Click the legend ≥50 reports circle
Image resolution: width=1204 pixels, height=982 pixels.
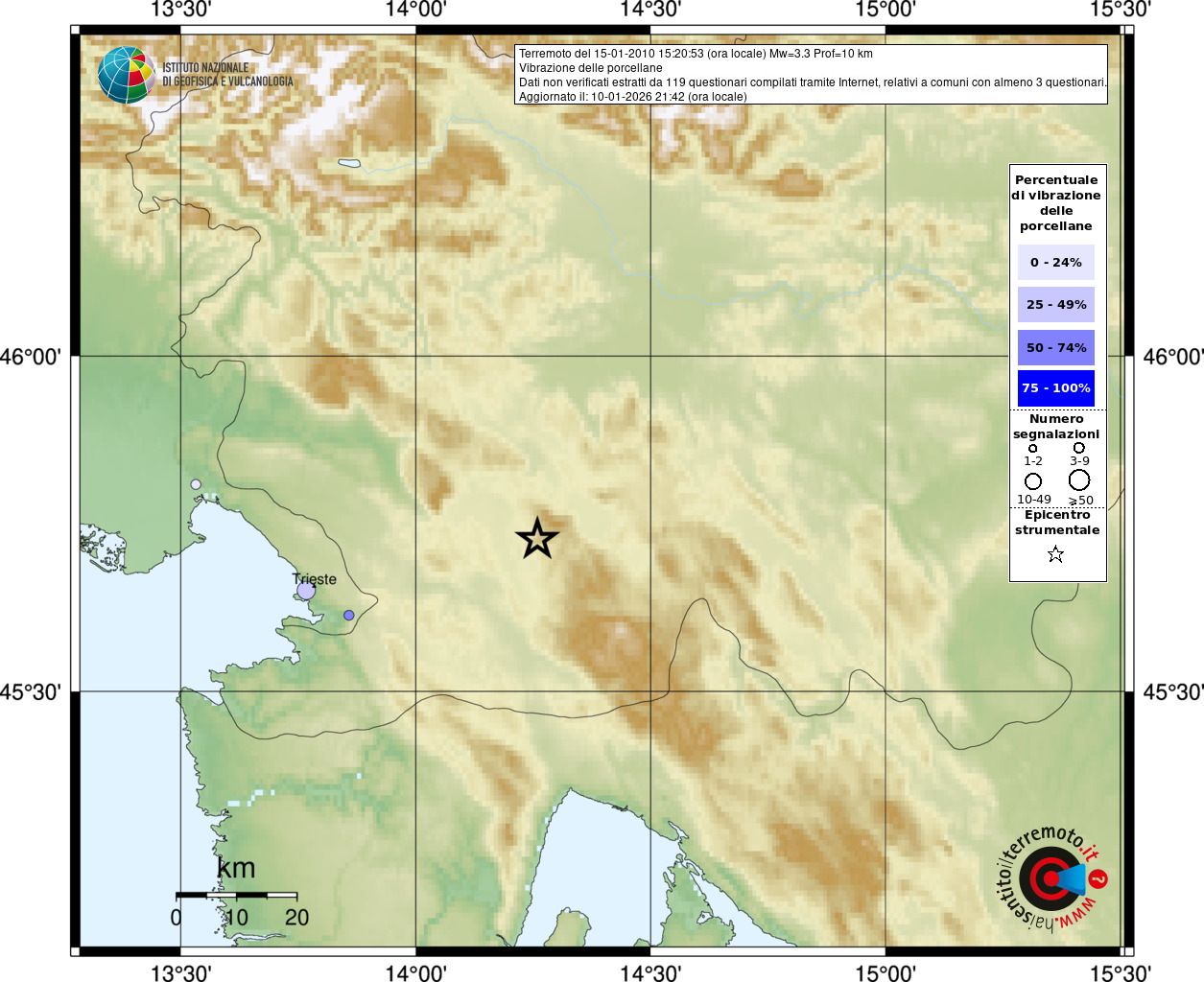pyautogui.click(x=1079, y=479)
